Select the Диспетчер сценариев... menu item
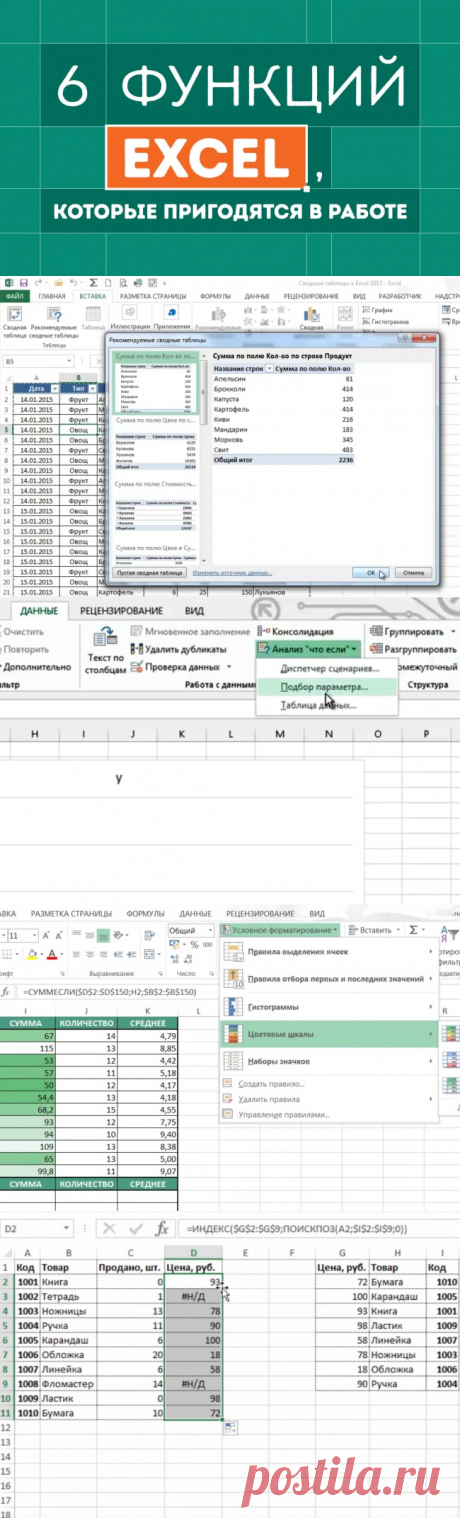Viewport: 460px width, 1518px height. pos(325,668)
